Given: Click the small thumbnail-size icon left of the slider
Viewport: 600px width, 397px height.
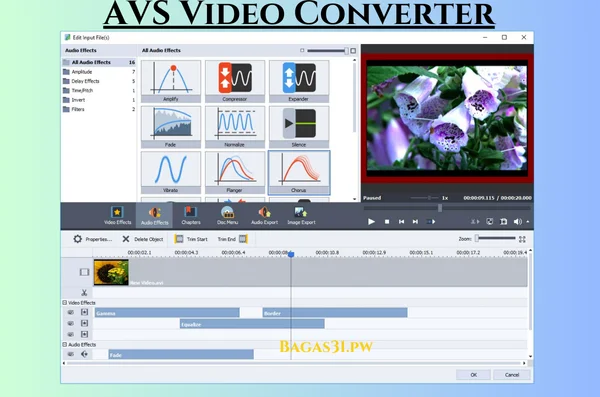Looking at the screenshot, I should point(302,51).
